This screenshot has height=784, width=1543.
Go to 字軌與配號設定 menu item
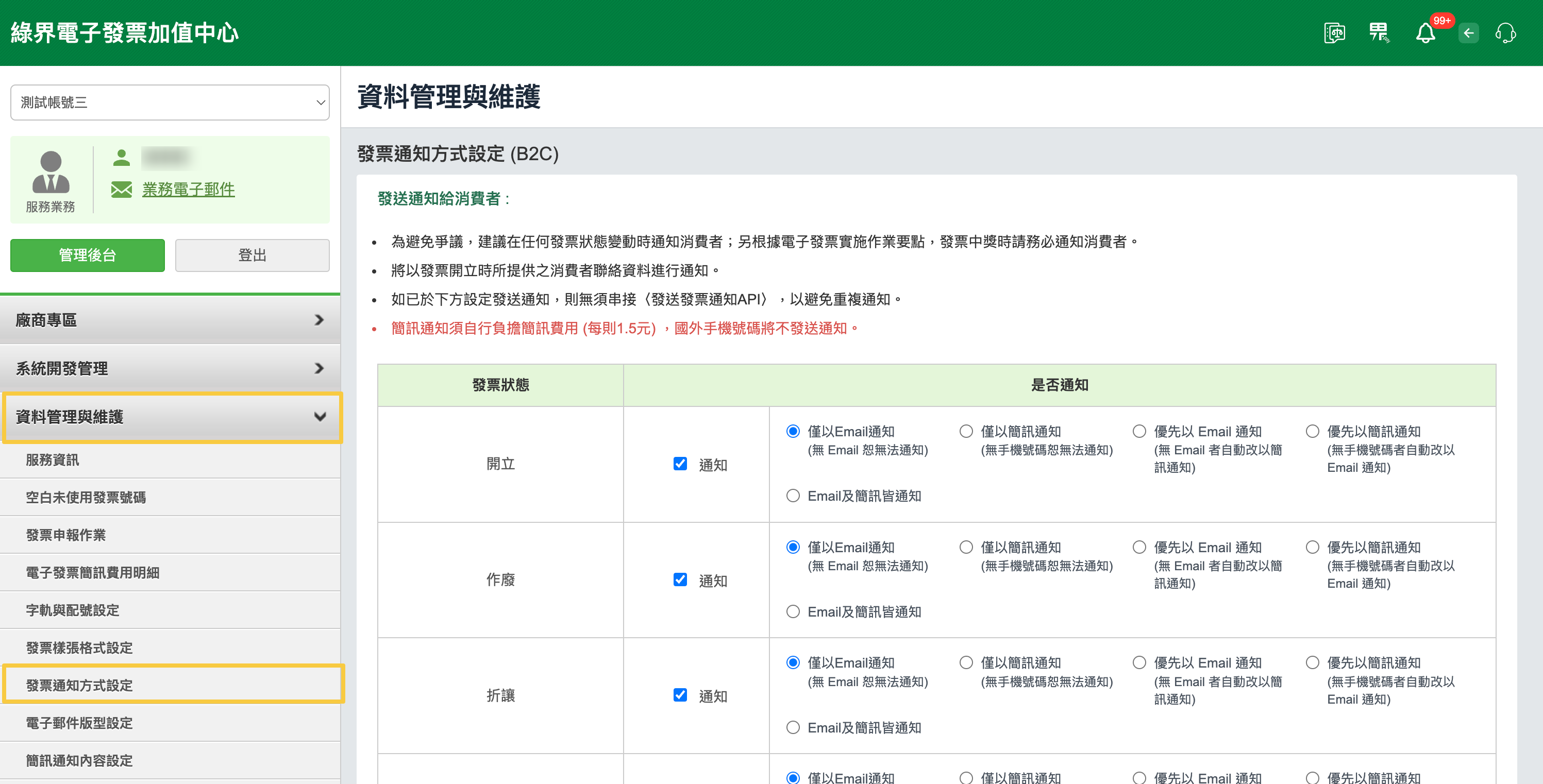click(73, 610)
